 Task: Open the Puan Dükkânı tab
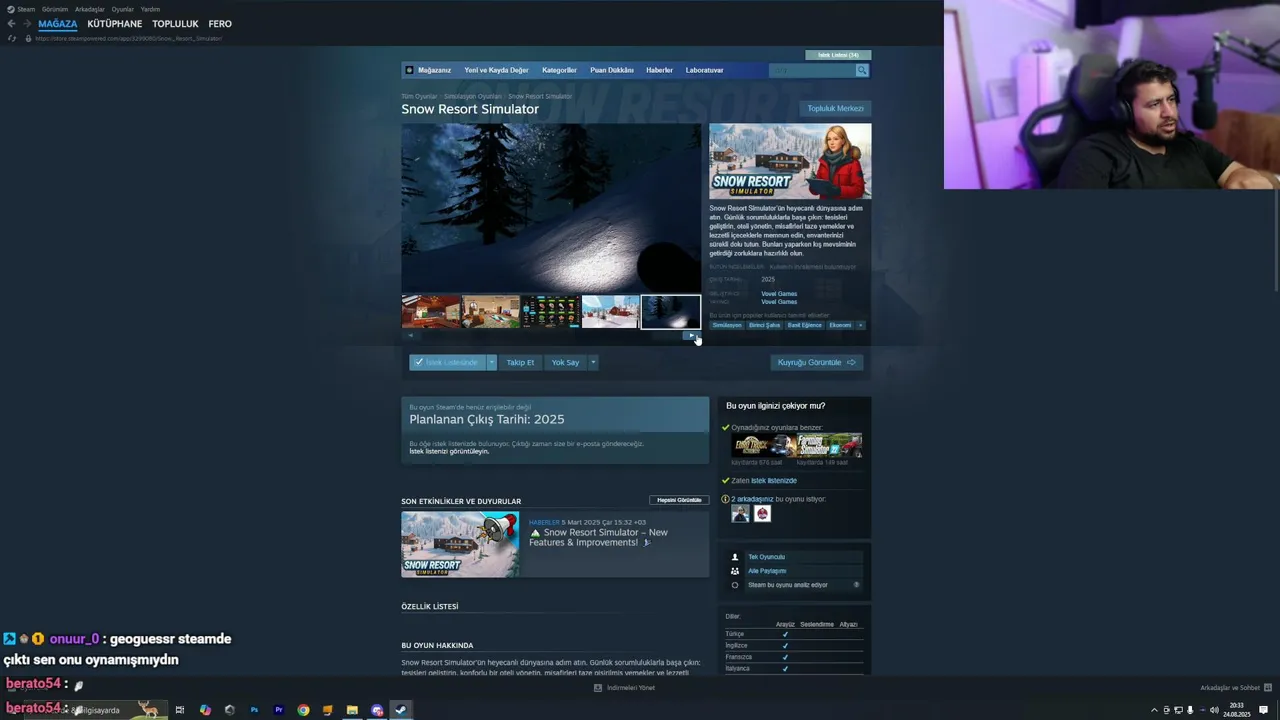coord(612,70)
